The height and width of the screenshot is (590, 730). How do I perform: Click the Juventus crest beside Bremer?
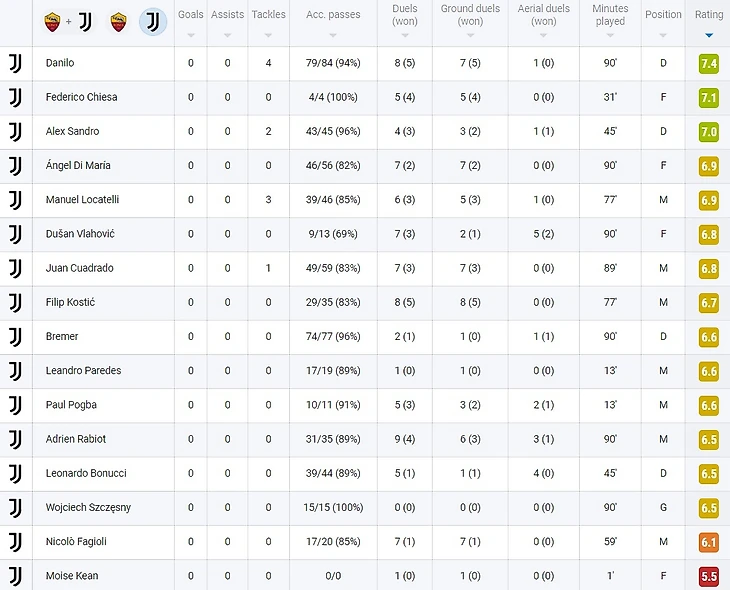pyautogui.click(x=15, y=337)
